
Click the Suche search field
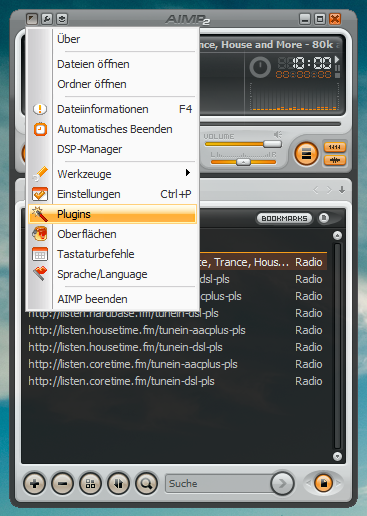click(219, 483)
